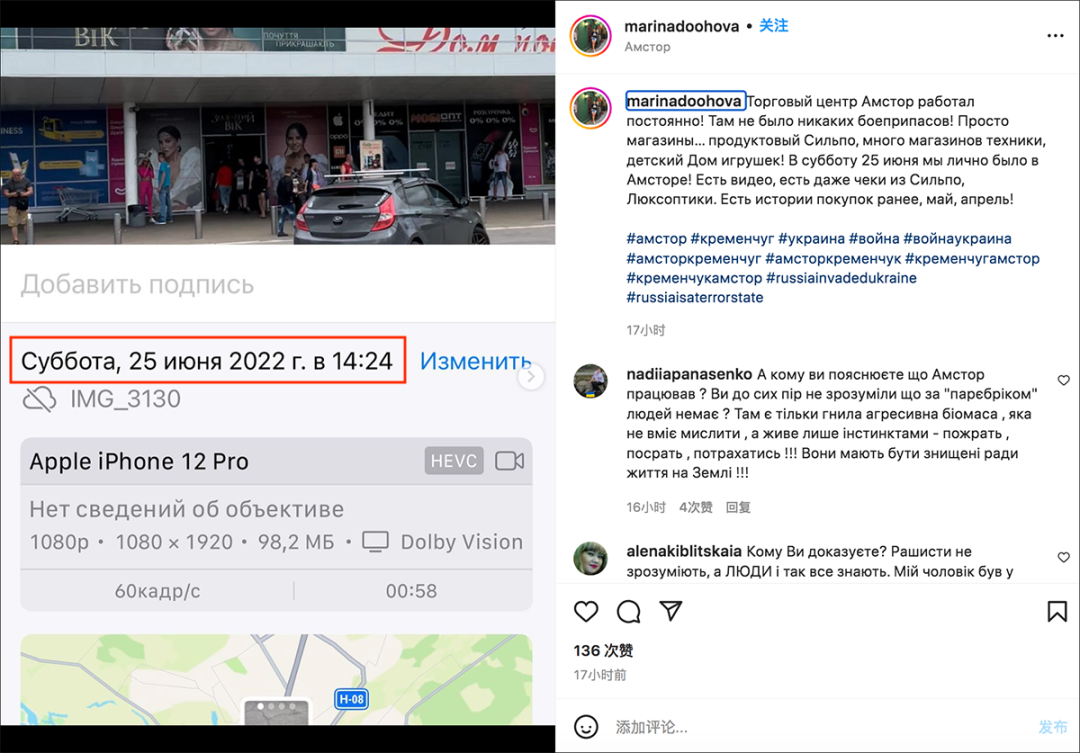
Task: Click the map preview with H-08 marker
Action: [x=276, y=679]
